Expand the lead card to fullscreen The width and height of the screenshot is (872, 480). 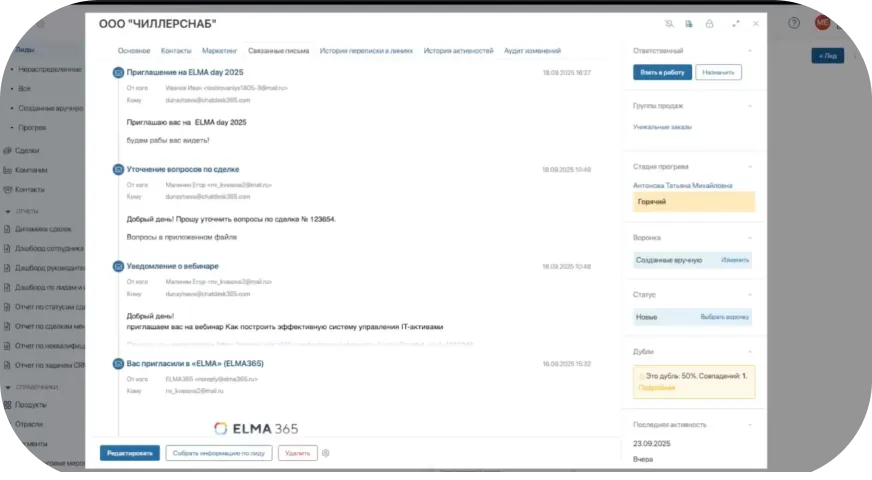(736, 23)
